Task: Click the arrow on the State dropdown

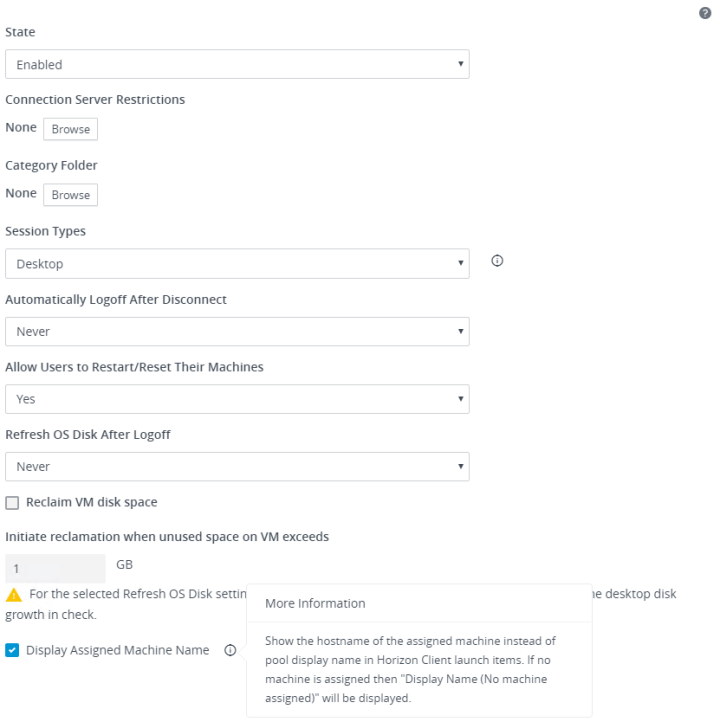Action: pyautogui.click(x=460, y=64)
